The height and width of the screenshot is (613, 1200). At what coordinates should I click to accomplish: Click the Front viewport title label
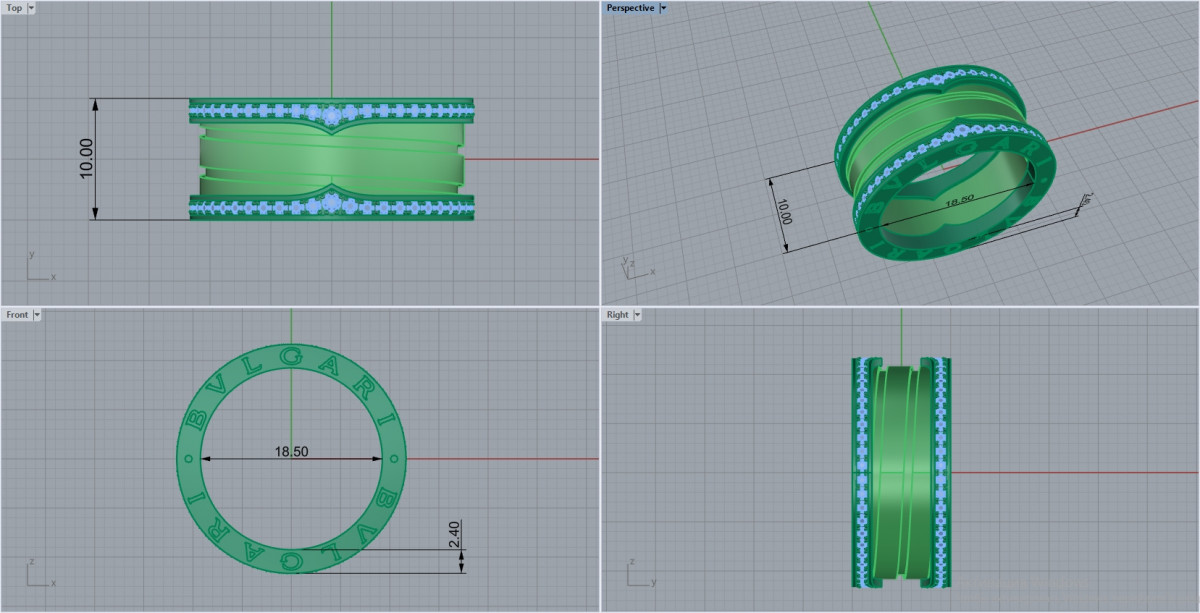click(17, 315)
